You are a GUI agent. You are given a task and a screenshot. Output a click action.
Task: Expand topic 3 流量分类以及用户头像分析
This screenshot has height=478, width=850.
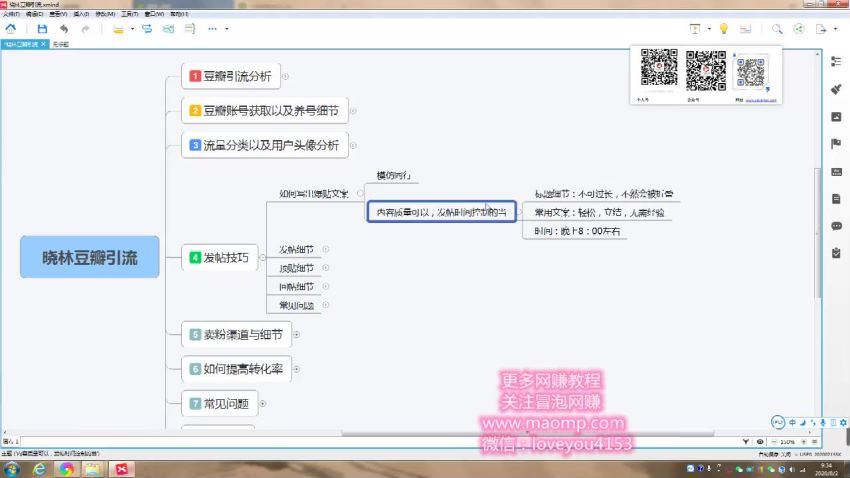point(353,145)
